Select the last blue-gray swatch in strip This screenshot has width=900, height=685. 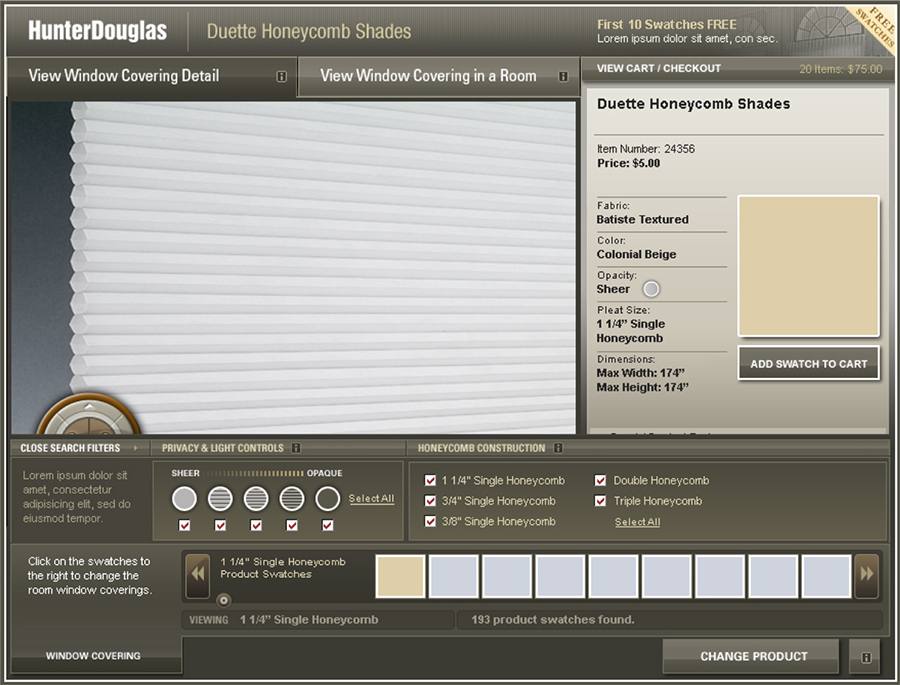click(826, 576)
